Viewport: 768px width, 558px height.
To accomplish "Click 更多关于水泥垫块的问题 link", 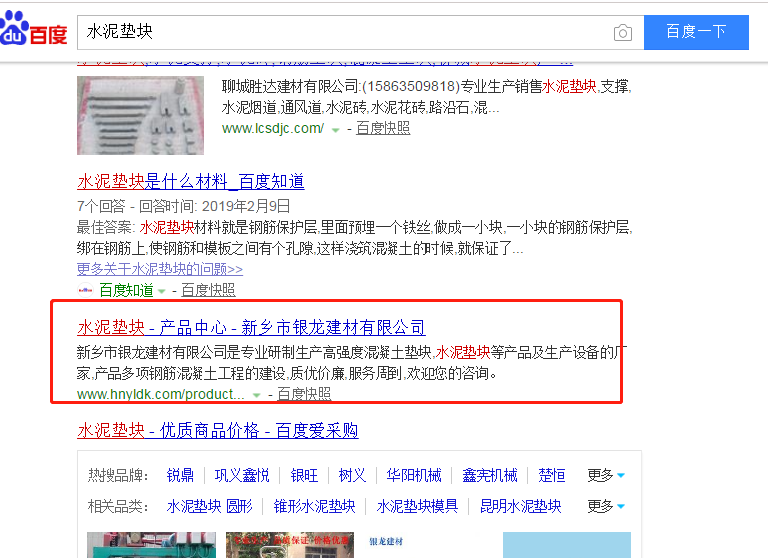I will pos(160,269).
